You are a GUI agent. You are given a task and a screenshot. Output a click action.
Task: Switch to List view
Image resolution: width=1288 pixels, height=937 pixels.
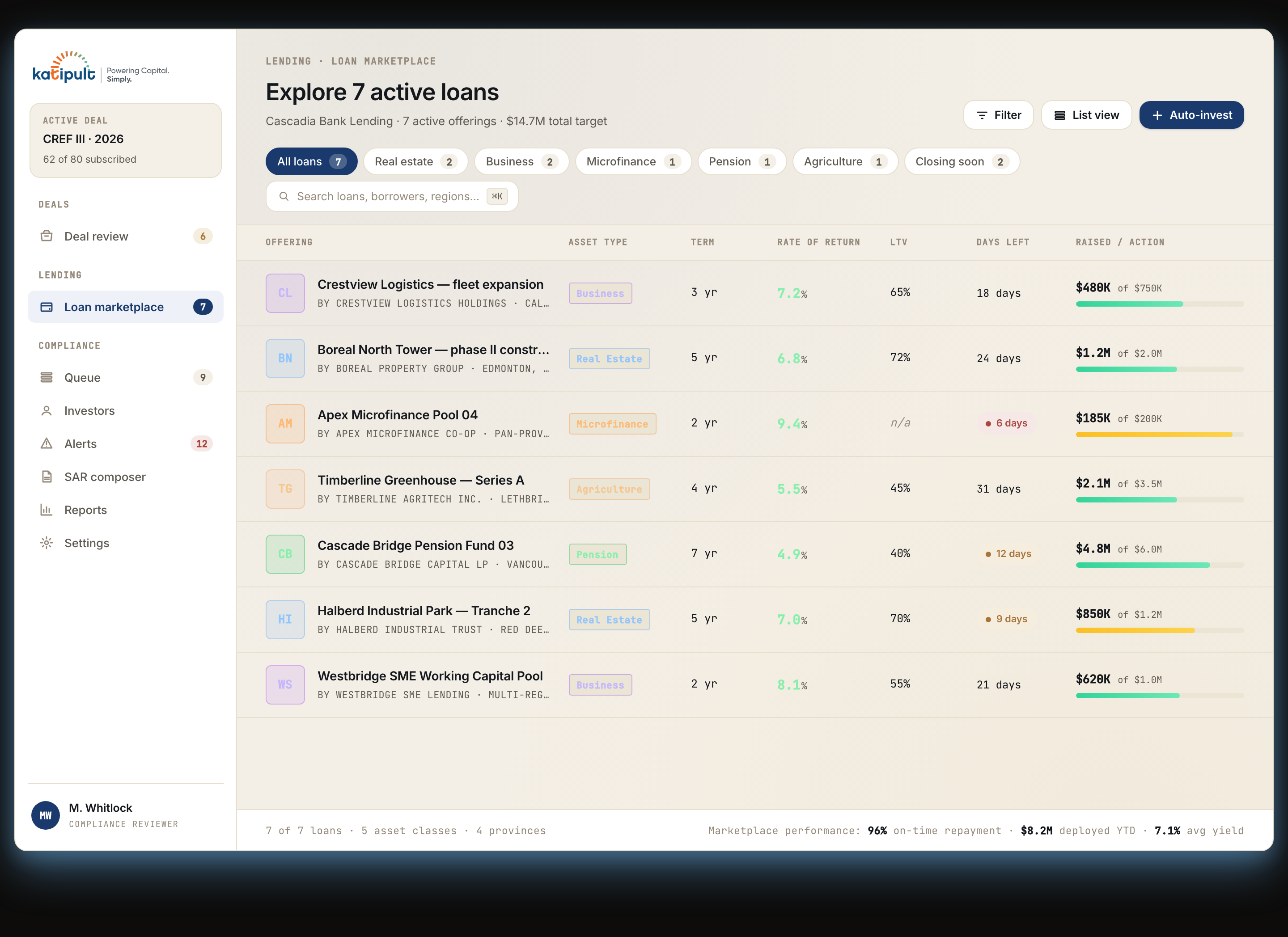[1086, 115]
